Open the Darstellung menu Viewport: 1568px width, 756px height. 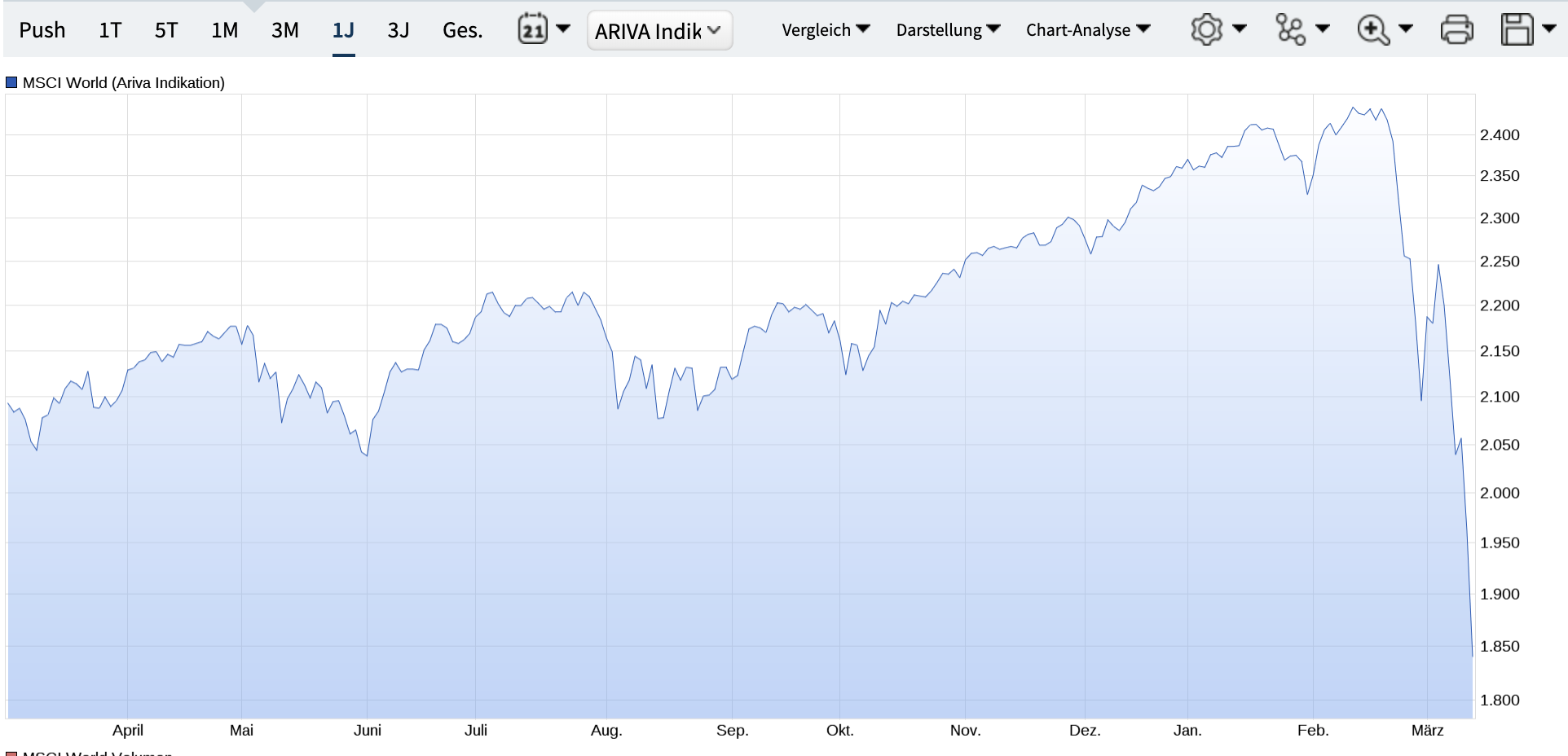point(948,30)
